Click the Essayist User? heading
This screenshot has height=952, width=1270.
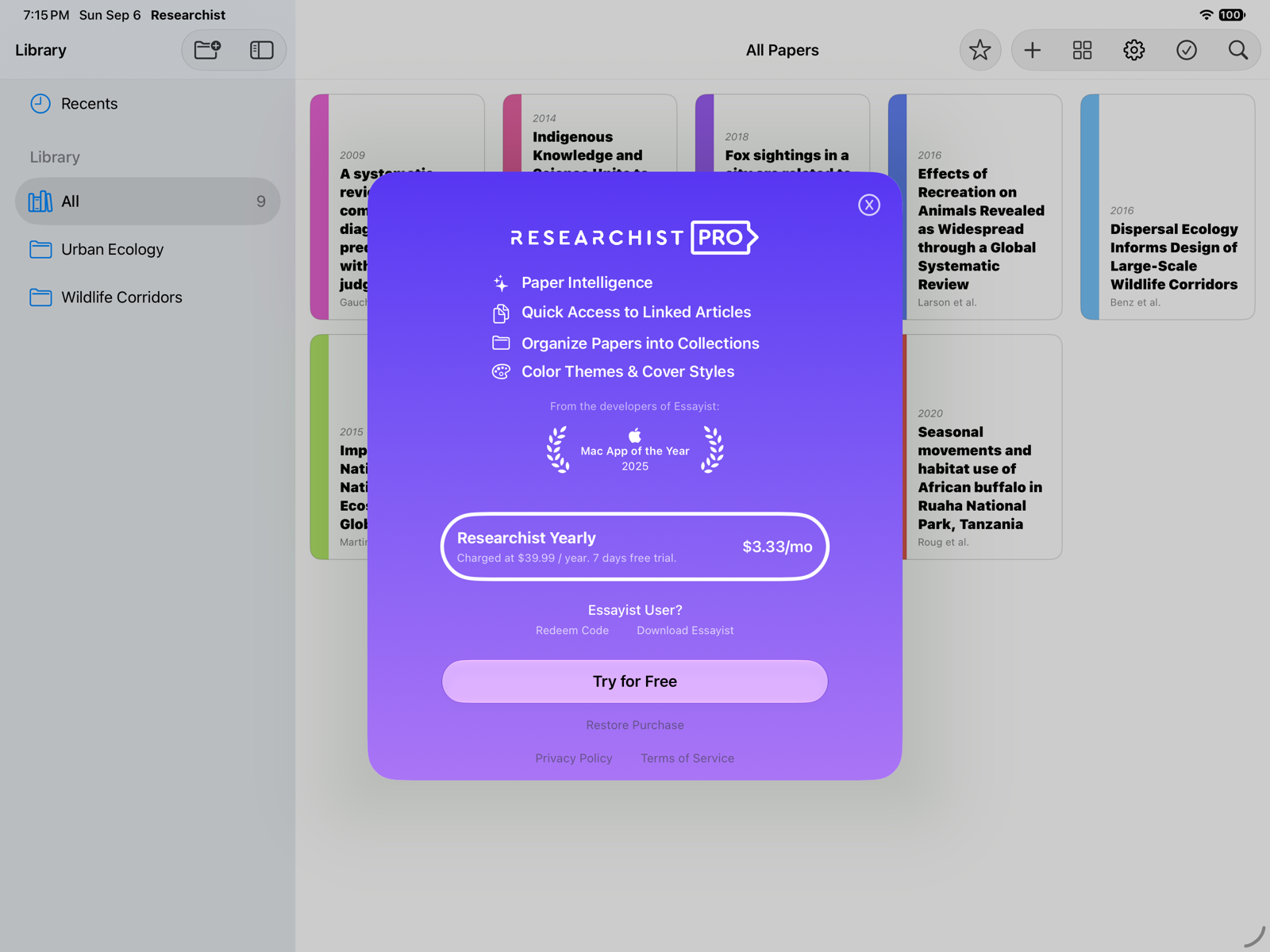635,610
